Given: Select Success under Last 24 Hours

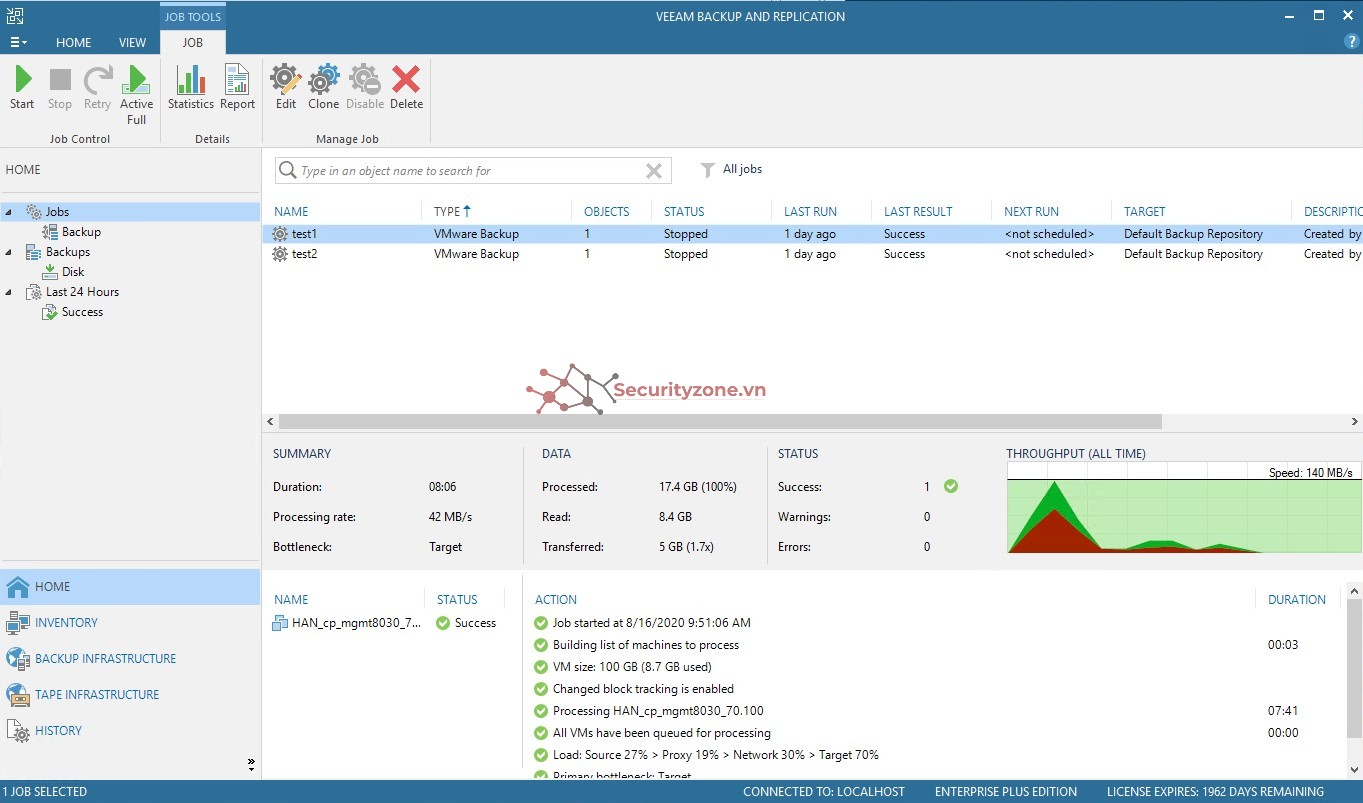Looking at the screenshot, I should 82,312.
